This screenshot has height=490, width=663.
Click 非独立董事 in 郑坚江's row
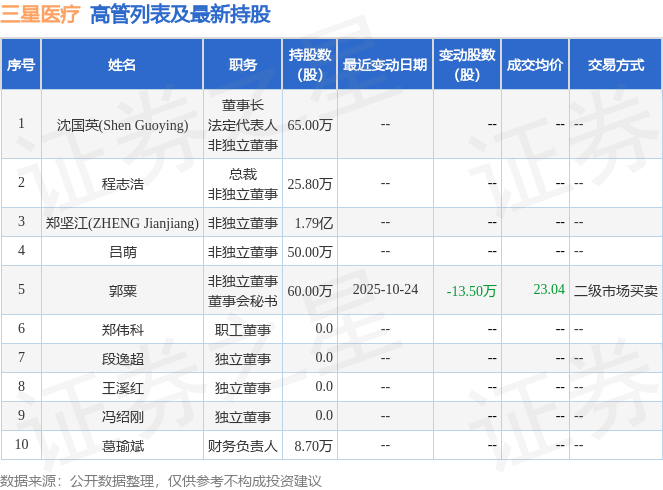(243, 223)
